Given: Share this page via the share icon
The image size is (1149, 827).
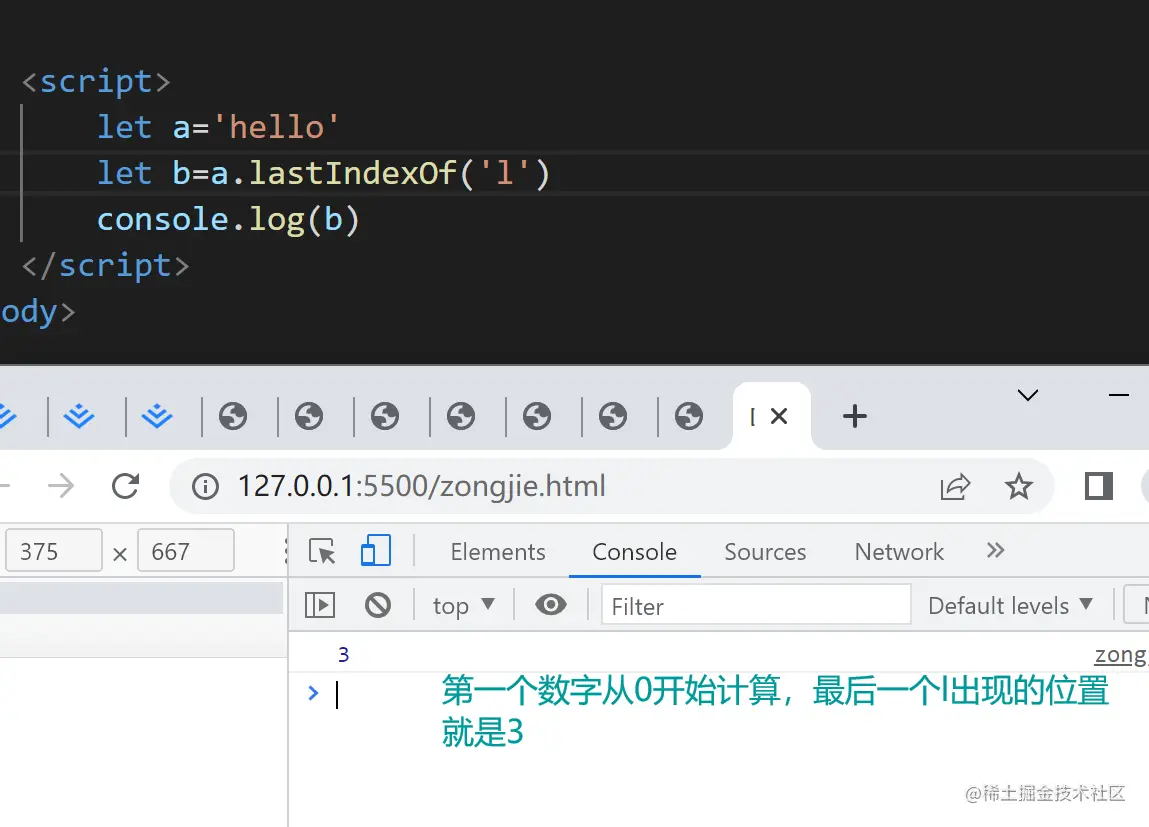Looking at the screenshot, I should coord(955,486).
